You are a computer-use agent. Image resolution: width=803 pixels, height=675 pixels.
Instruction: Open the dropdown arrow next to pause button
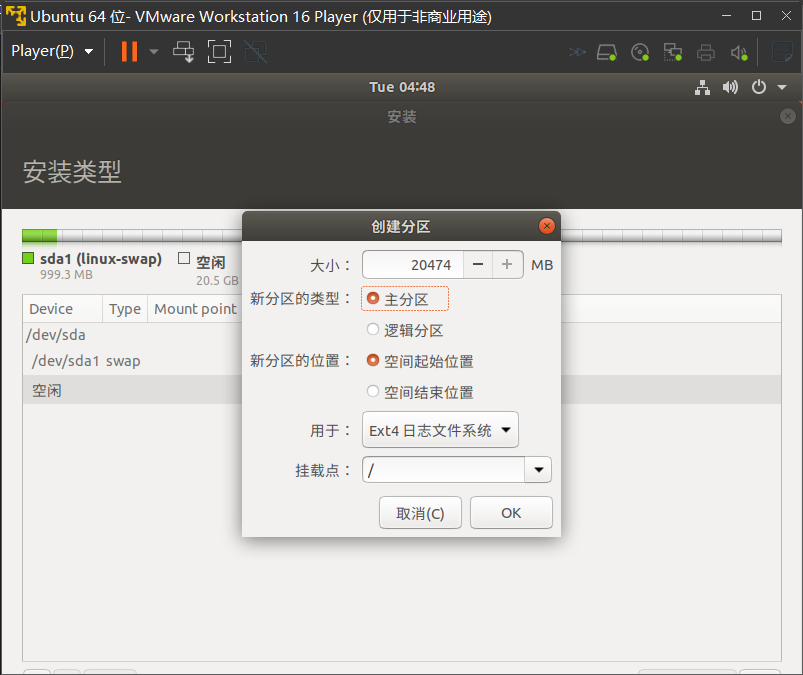[153, 51]
